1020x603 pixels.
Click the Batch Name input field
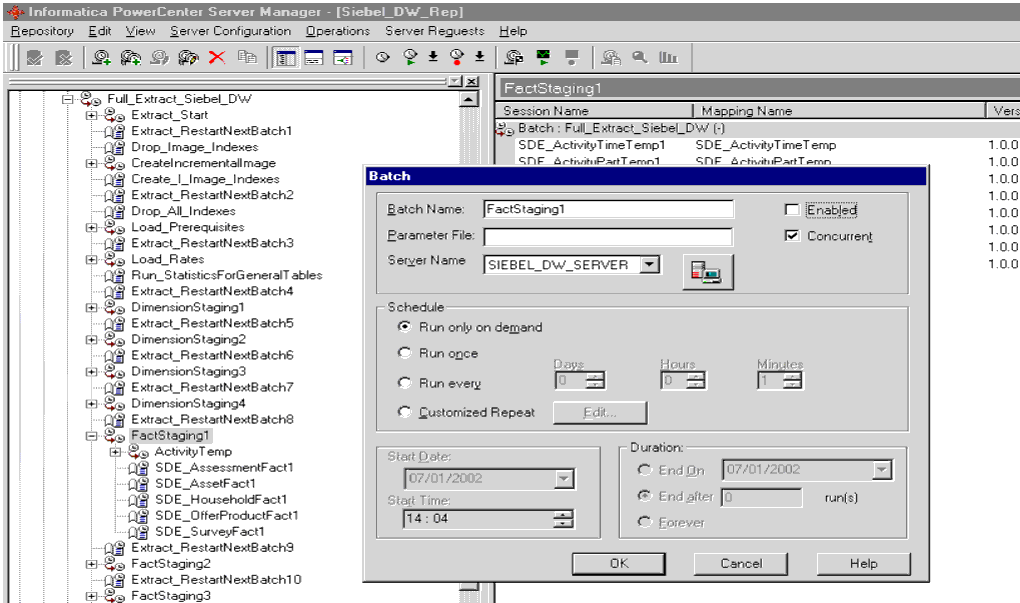(609, 209)
